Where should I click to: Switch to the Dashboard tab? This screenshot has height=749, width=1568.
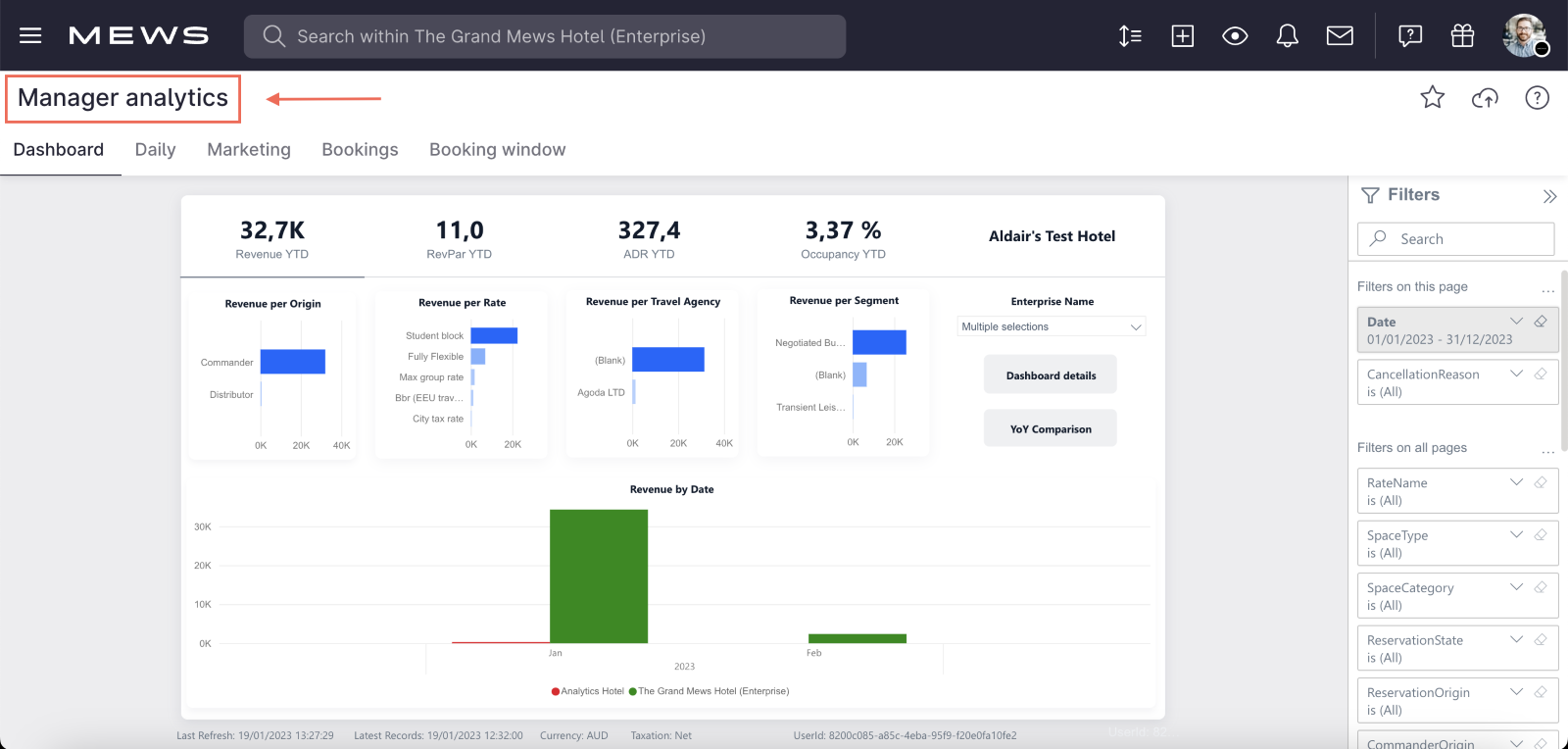59,149
